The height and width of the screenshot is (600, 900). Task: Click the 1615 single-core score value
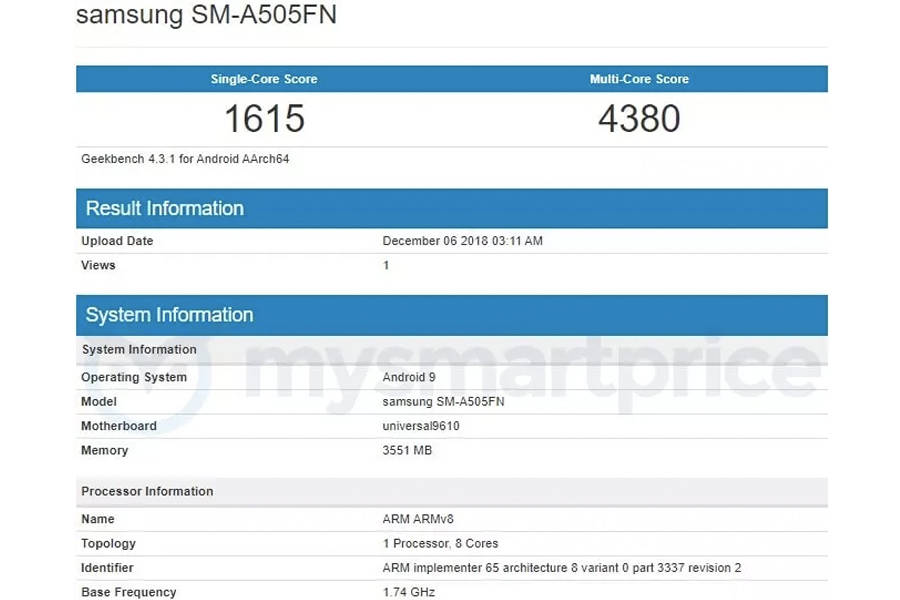pos(263,119)
